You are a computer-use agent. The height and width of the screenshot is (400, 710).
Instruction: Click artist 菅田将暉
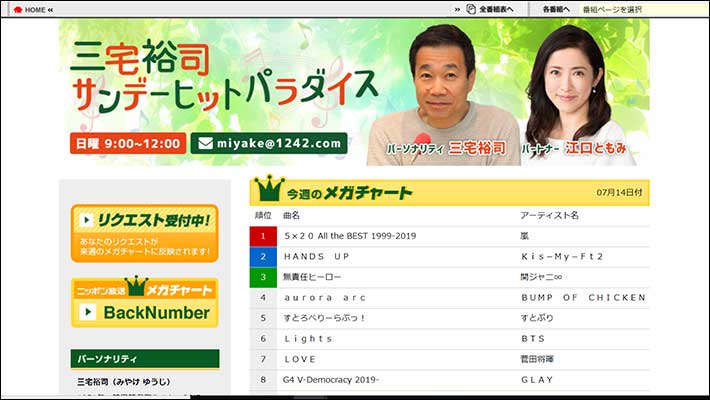coord(537,359)
